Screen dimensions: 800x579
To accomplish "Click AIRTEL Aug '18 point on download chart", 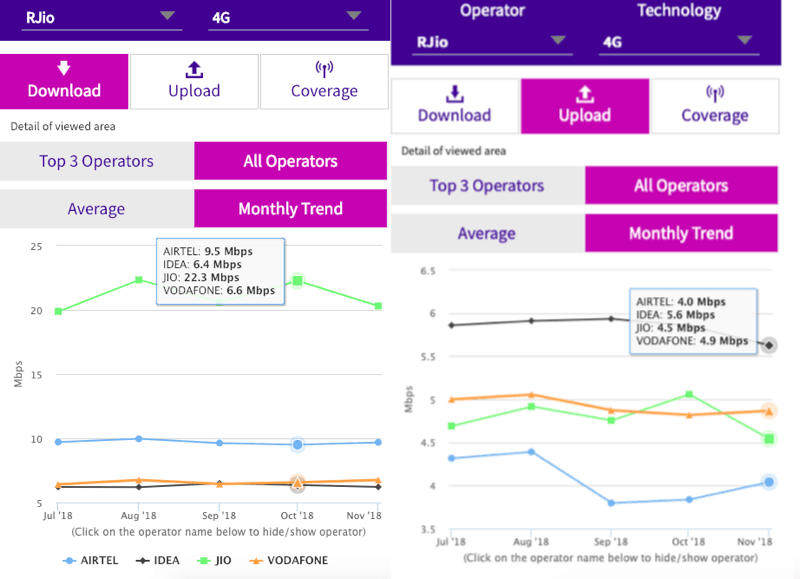I will click(139, 439).
